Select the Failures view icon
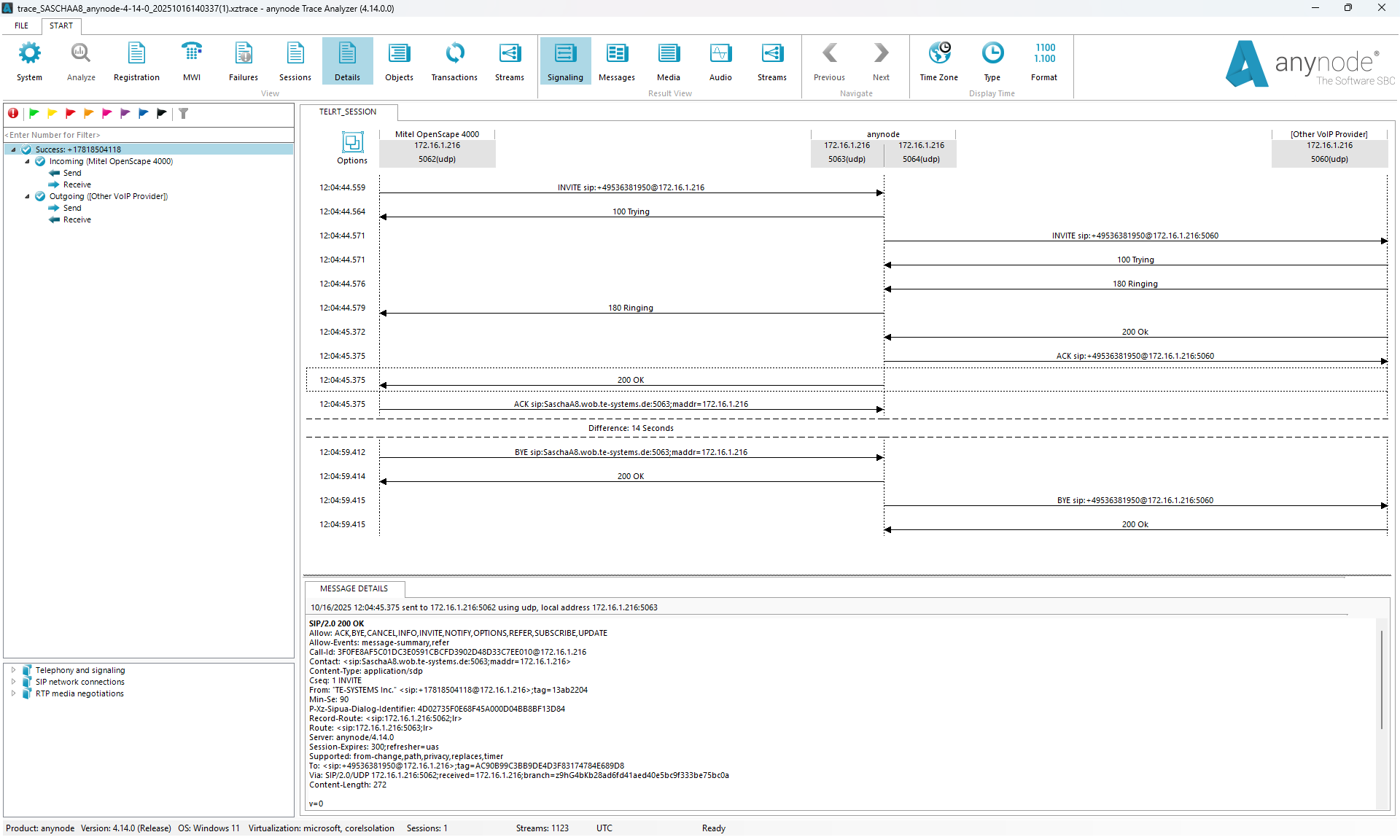 243,61
